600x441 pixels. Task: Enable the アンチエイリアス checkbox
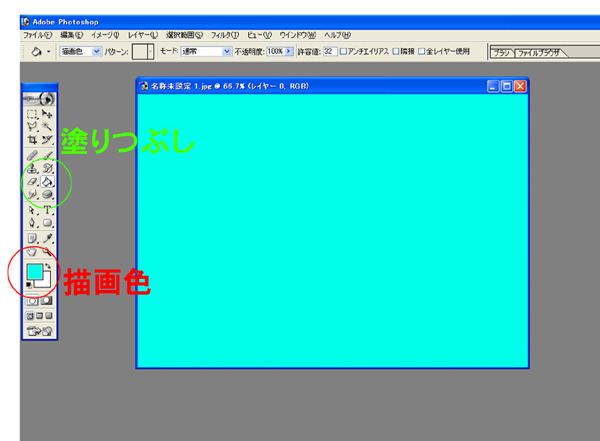point(343,51)
